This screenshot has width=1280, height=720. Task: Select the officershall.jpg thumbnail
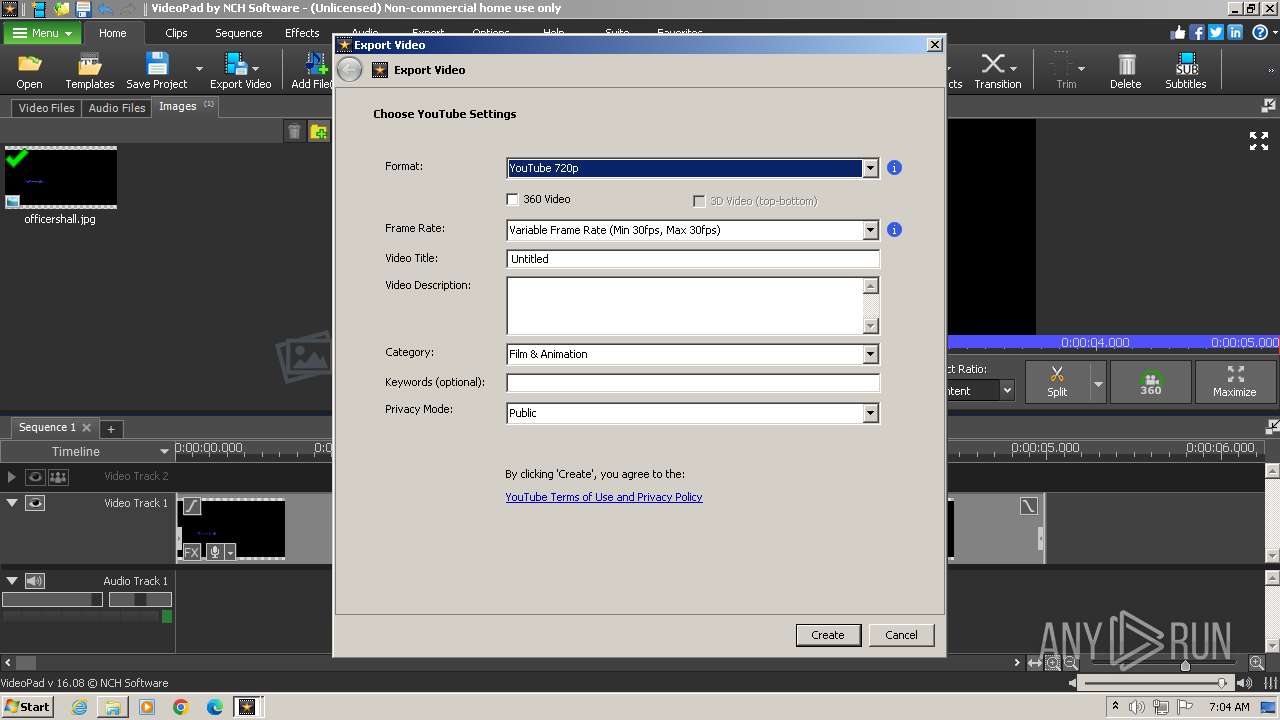pos(61,177)
